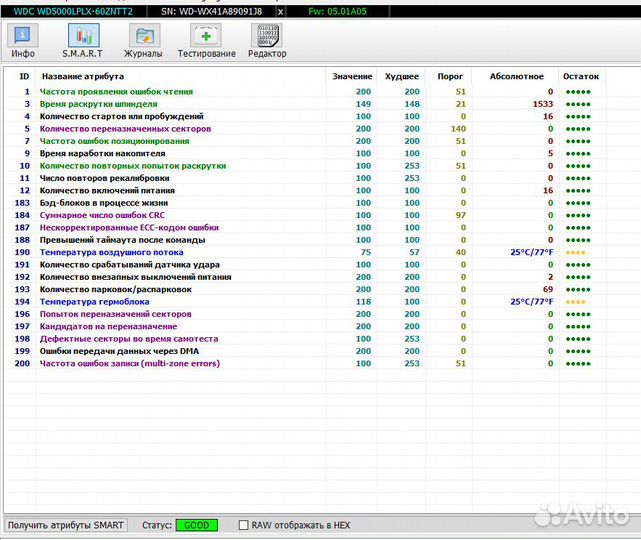Image resolution: width=641 pixels, height=540 pixels.
Task: Click the Остаток column header
Action: point(581,76)
